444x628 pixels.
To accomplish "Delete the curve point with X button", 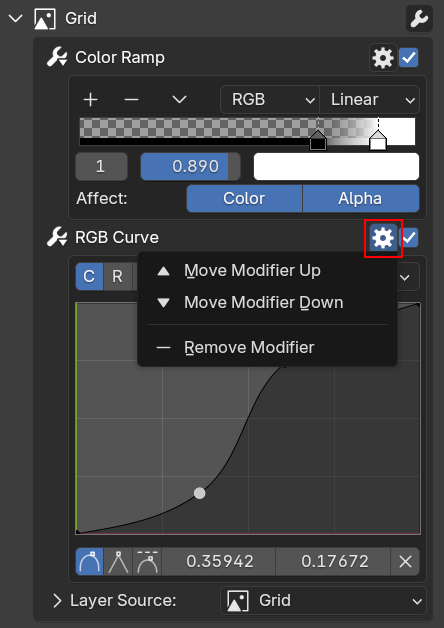I will pyautogui.click(x=405, y=562).
